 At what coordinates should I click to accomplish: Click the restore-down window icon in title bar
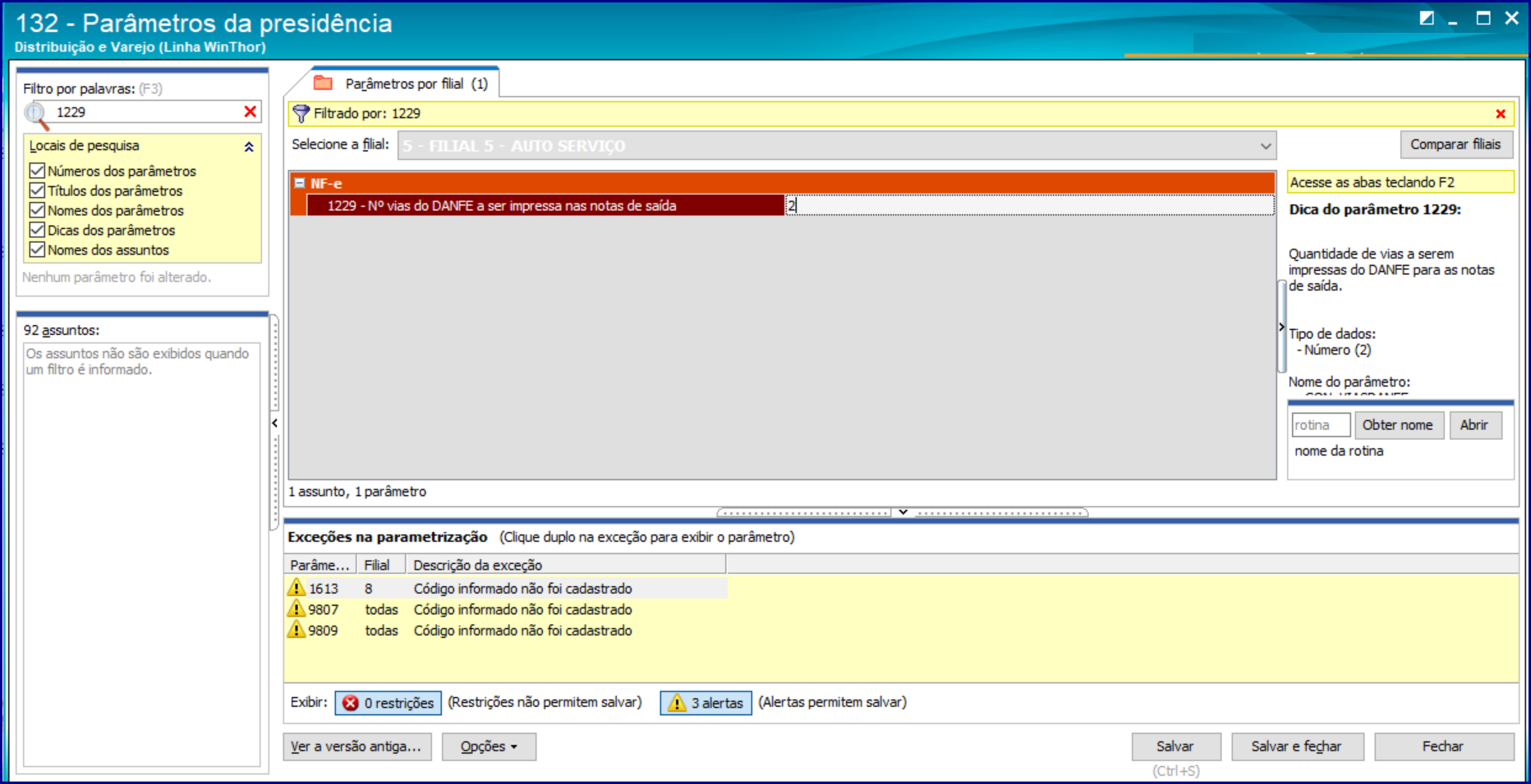[x=1427, y=18]
